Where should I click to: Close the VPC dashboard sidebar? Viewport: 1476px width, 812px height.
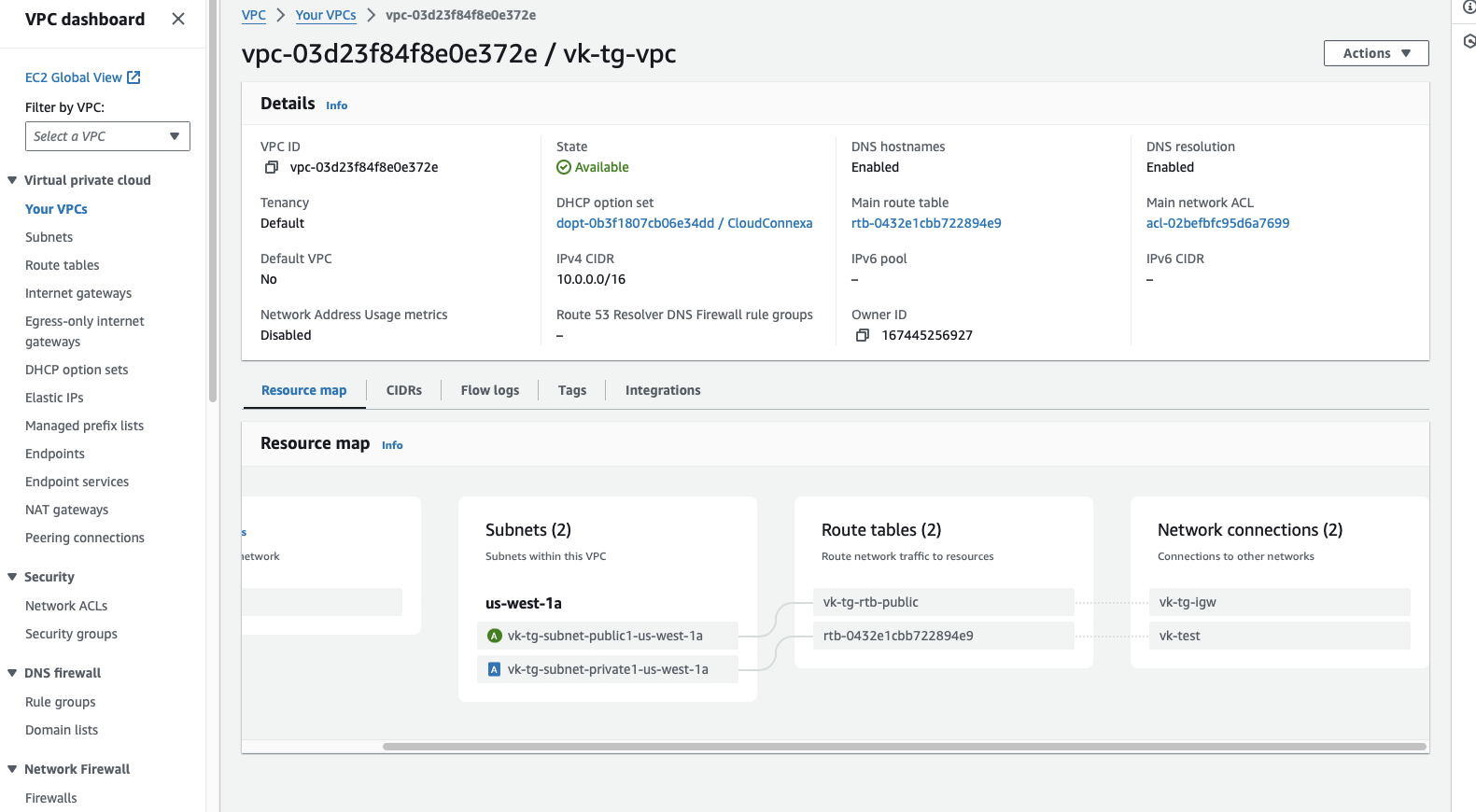[x=178, y=19]
